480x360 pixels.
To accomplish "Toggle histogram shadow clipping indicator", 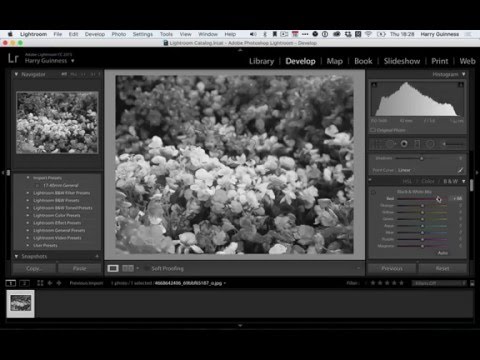I will pyautogui.click(x=374, y=85).
